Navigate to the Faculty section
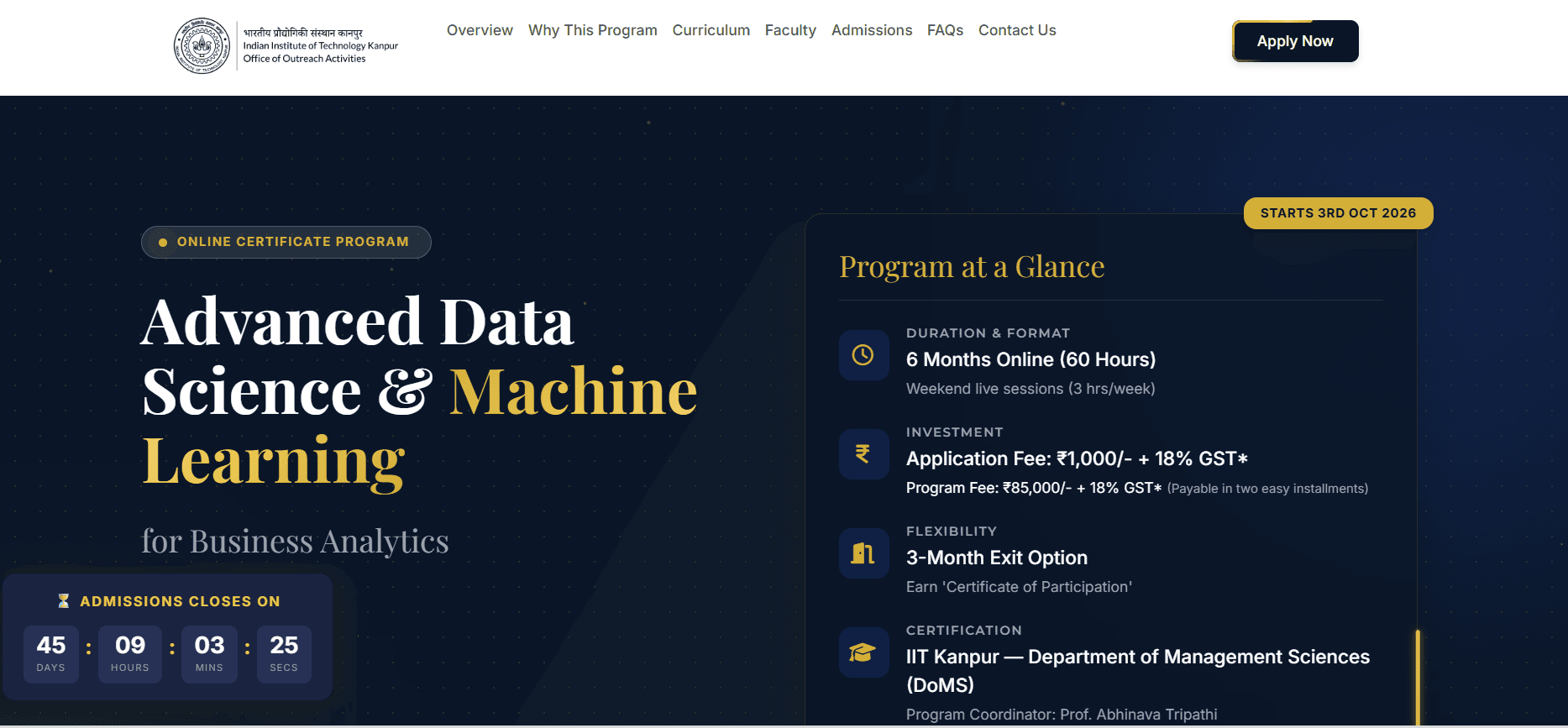1568x728 pixels. pyautogui.click(x=790, y=30)
